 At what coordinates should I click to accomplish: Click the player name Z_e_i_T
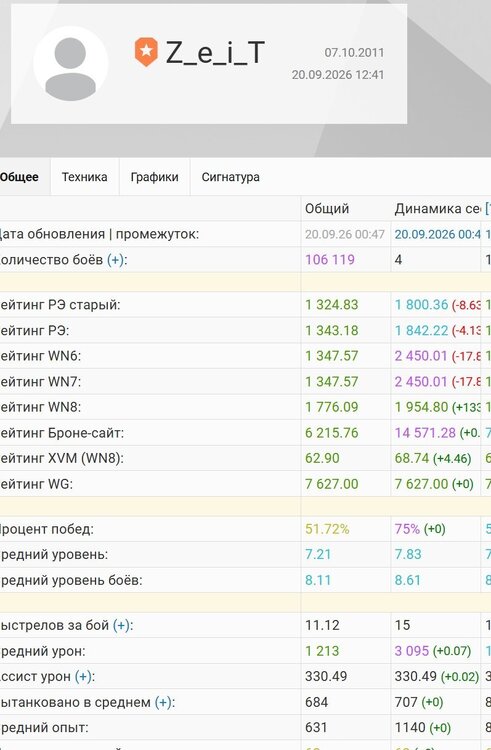pos(215,53)
